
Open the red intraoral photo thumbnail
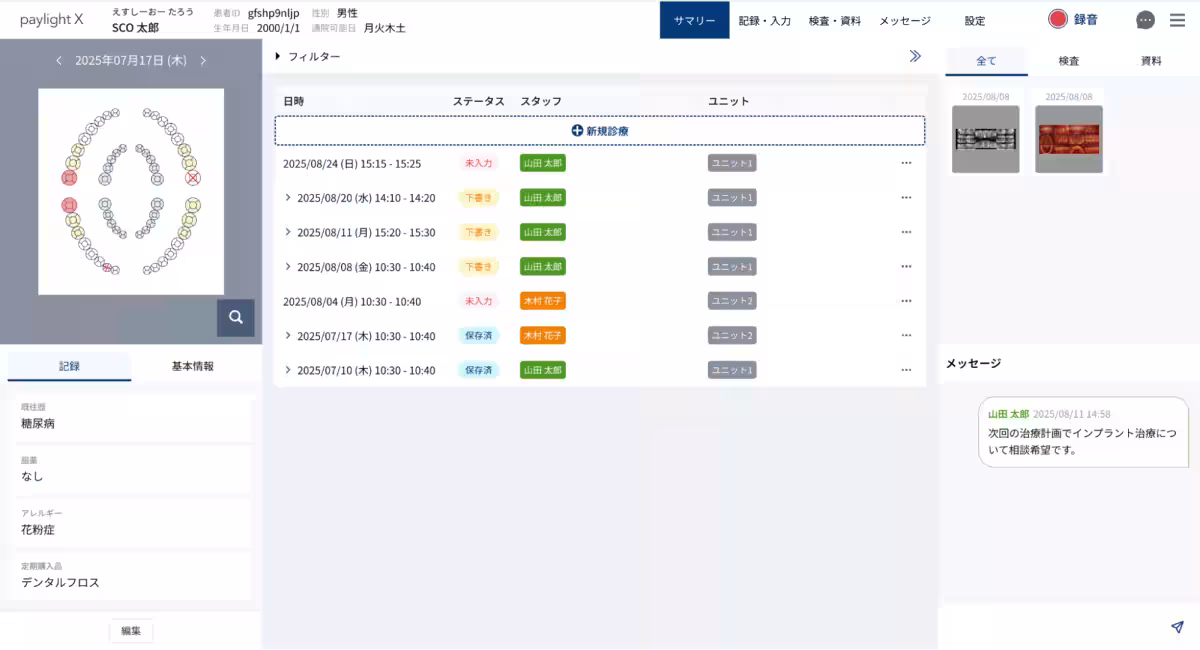click(1068, 139)
